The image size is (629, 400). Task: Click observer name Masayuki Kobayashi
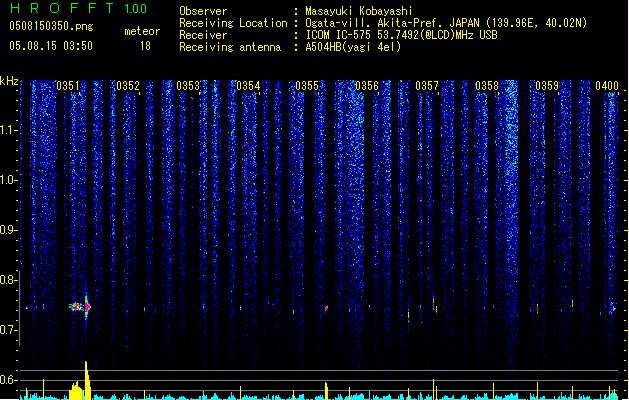[x=359, y=11]
